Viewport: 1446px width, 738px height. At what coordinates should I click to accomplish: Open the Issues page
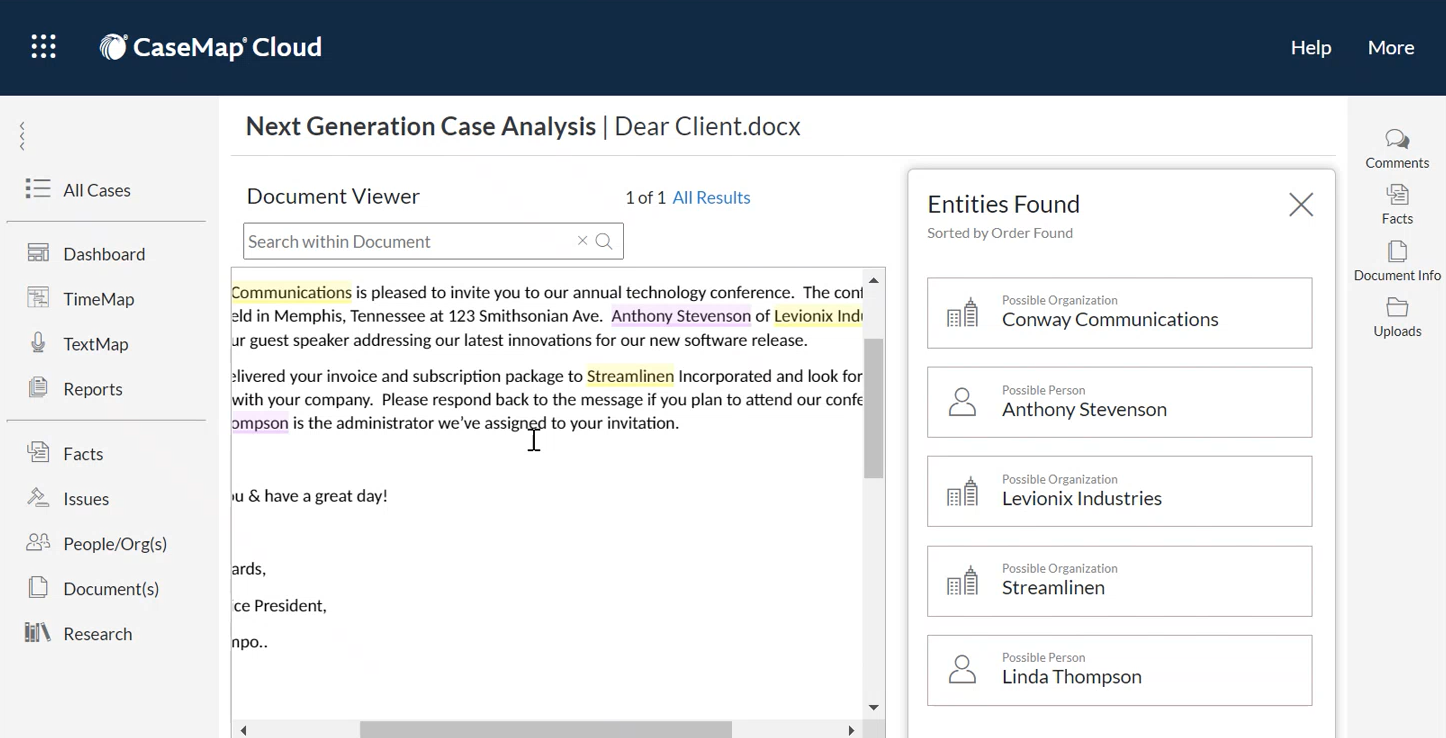(86, 499)
